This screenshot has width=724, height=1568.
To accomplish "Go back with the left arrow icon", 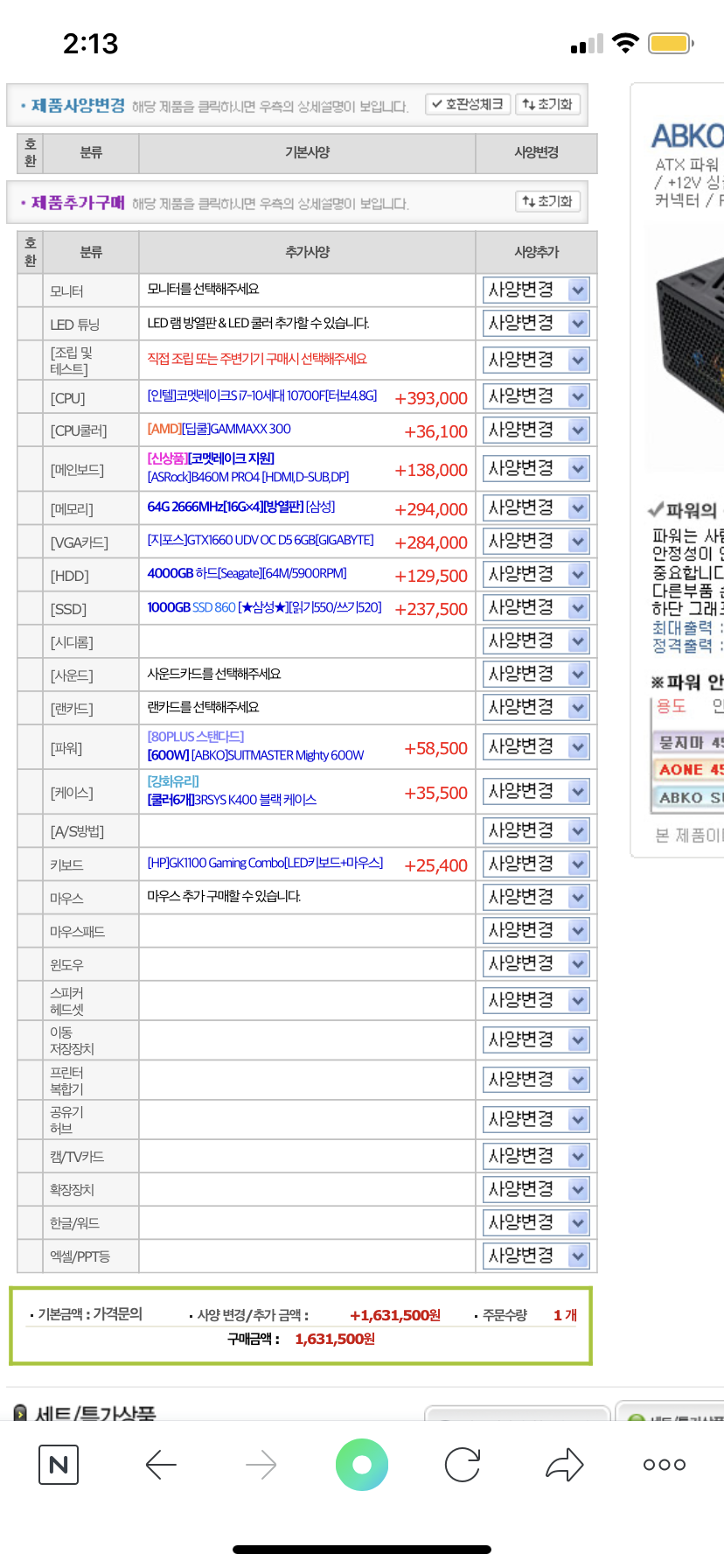I will (161, 1465).
